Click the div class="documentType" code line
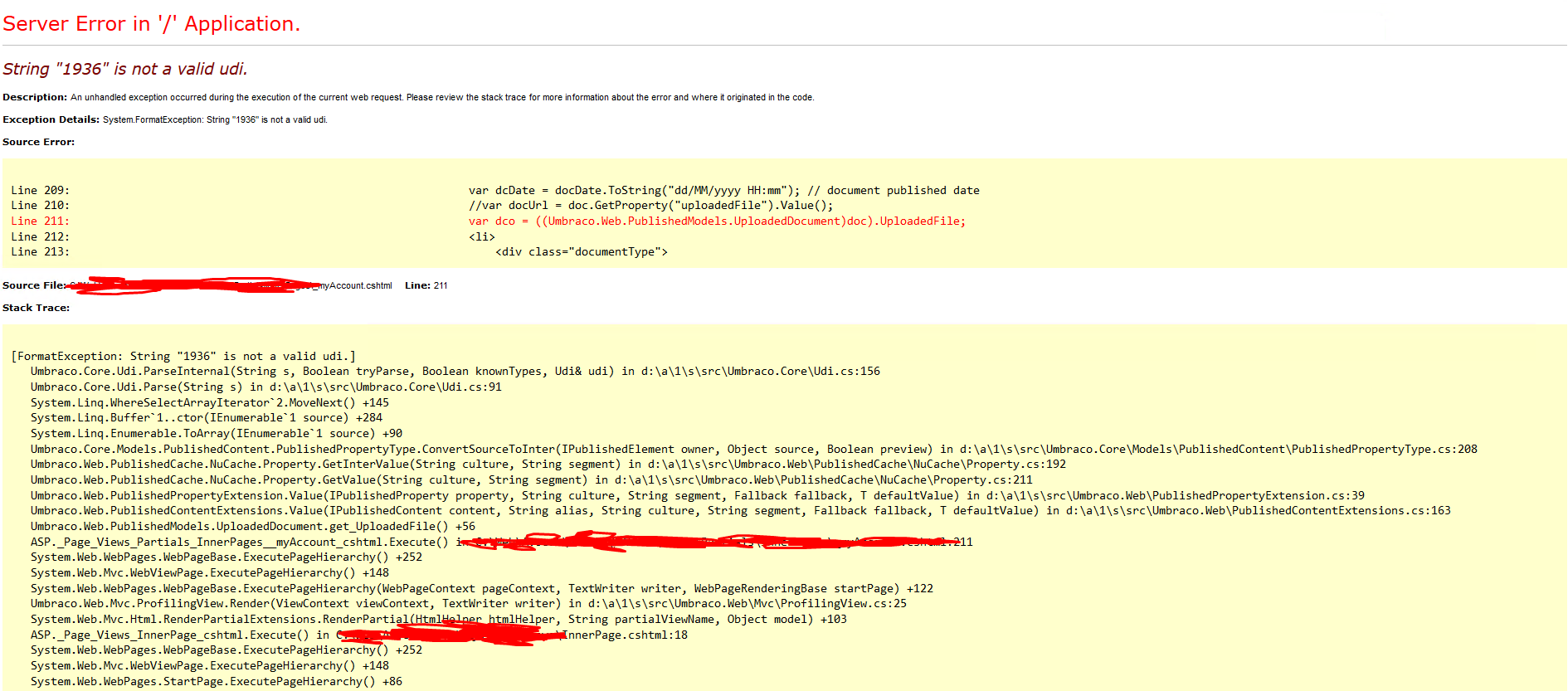Viewport: 1568px width, 691px height. point(581,251)
